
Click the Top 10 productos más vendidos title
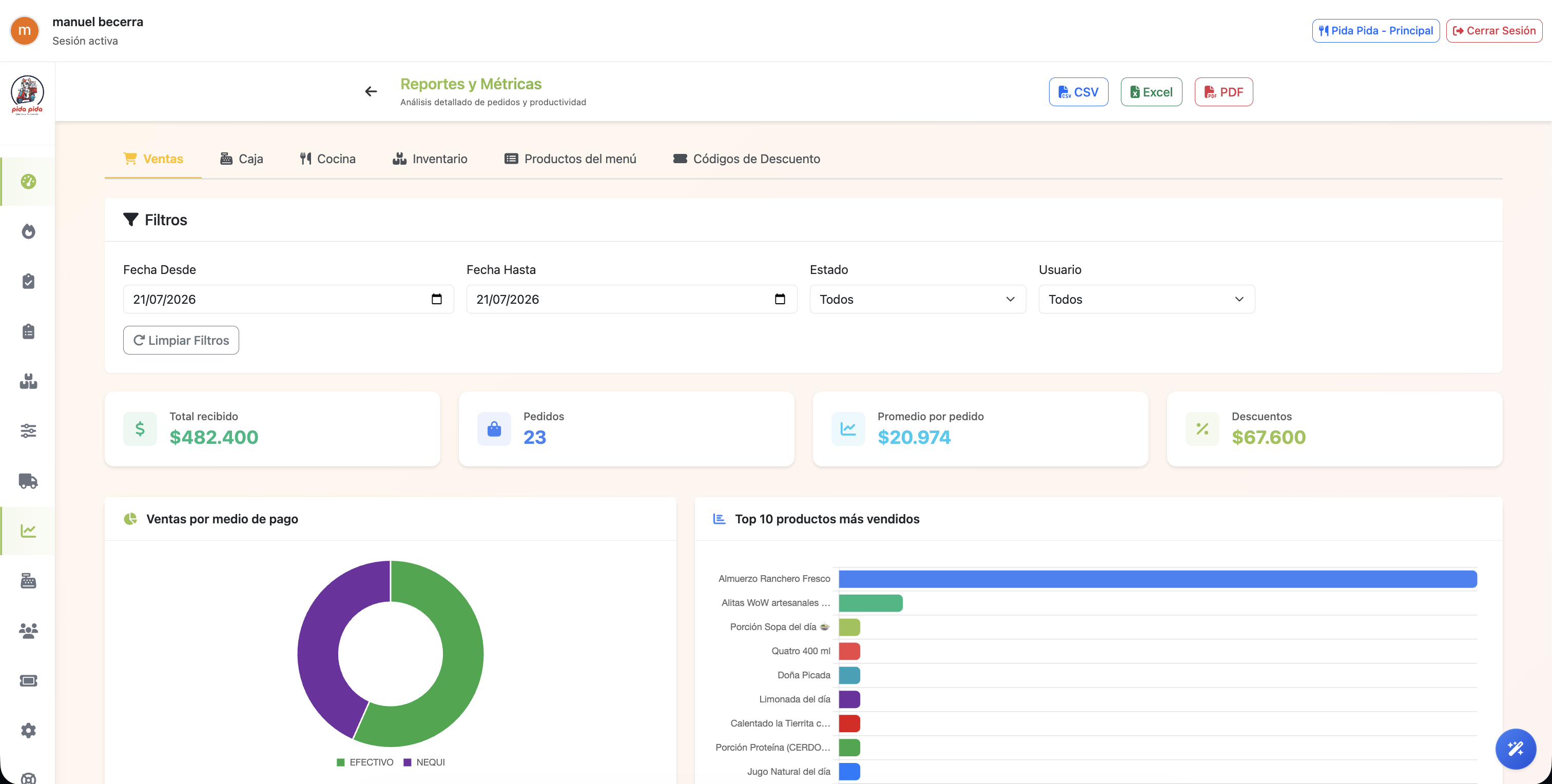[827, 519]
